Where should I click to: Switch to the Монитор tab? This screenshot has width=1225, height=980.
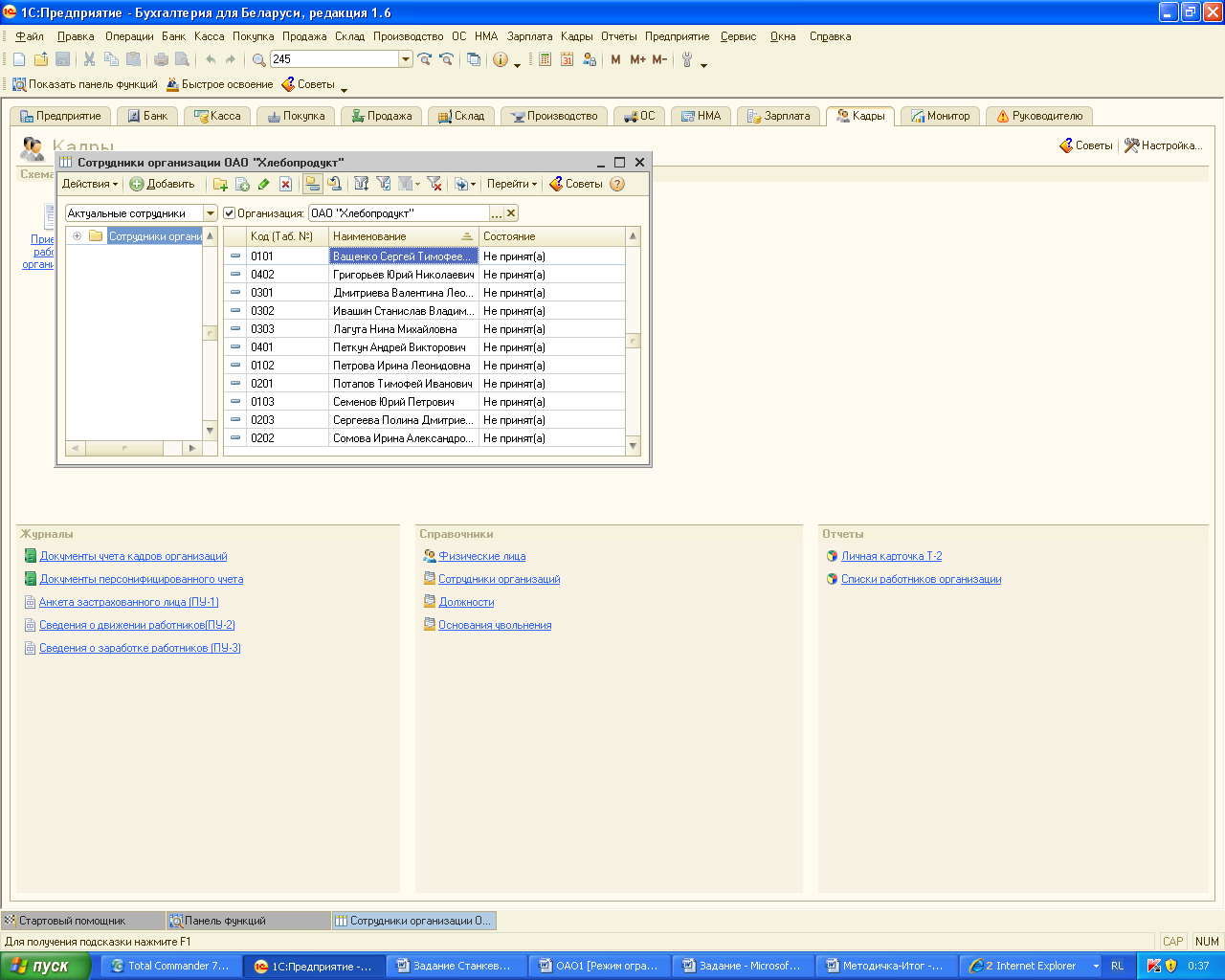click(940, 116)
